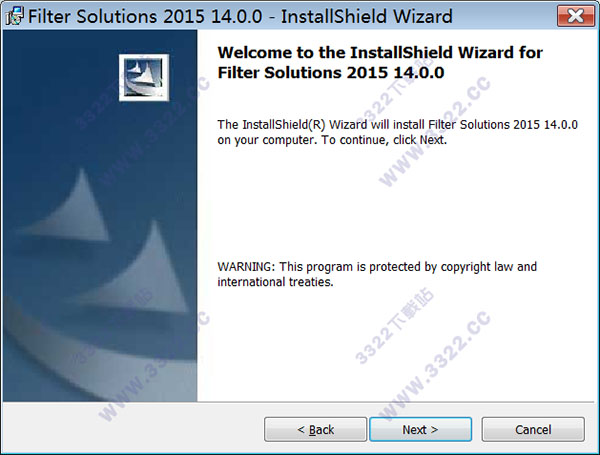Abort the installation using Cancel
The image size is (600, 455).
[533, 429]
